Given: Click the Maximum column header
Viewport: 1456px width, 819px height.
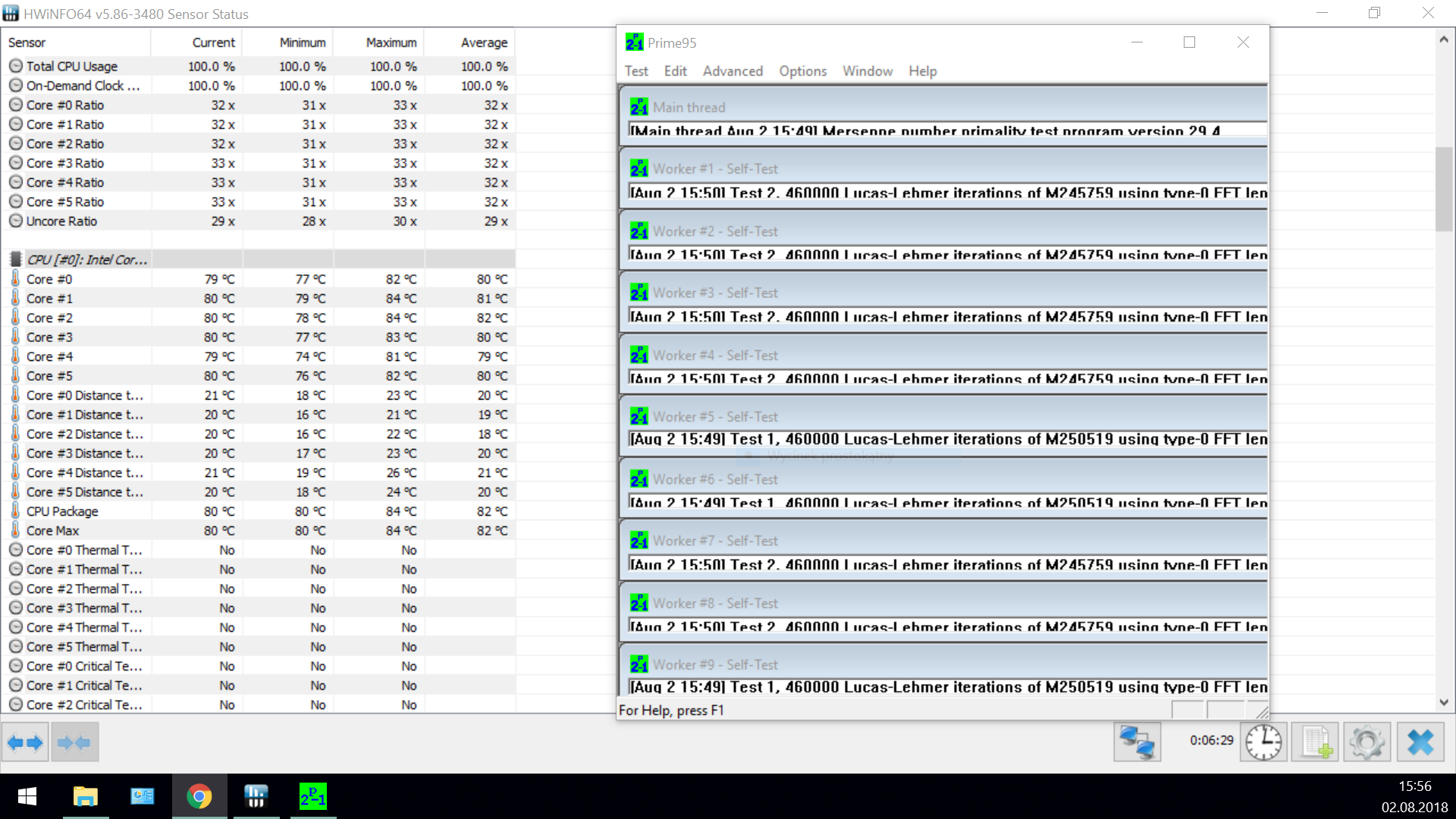Looking at the screenshot, I should tap(378, 42).
